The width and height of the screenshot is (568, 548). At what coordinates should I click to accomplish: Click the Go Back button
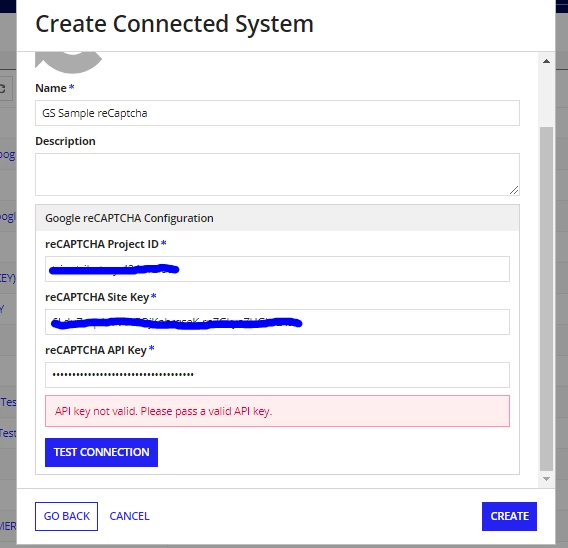point(66,516)
